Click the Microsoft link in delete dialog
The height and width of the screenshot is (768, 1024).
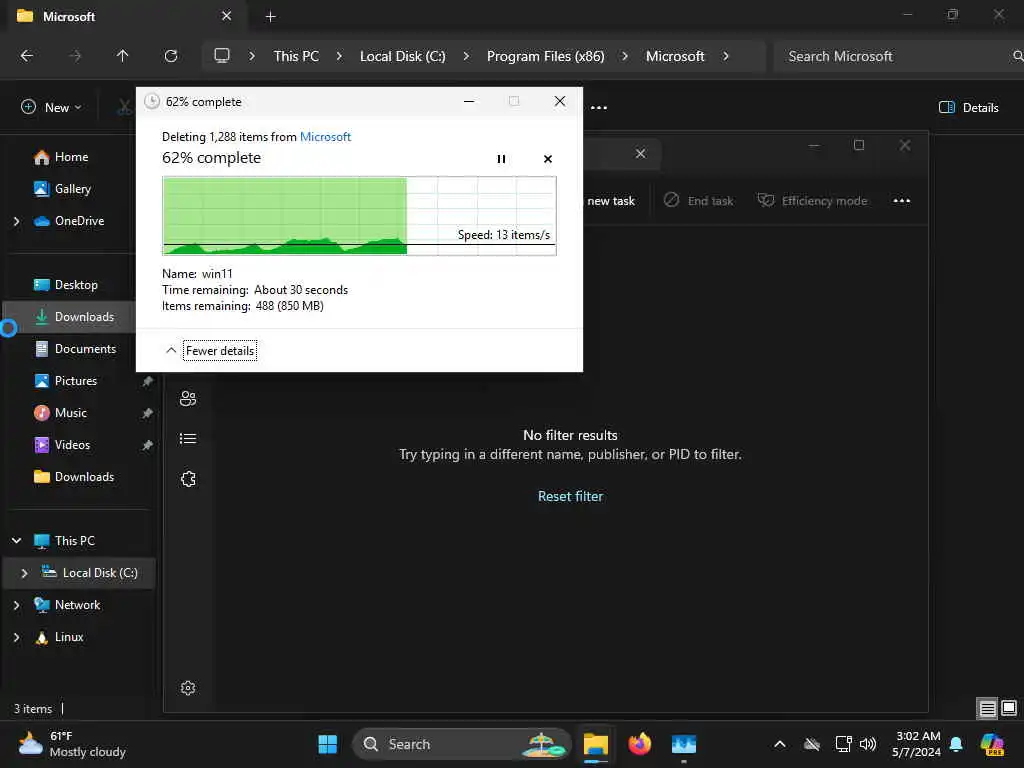[x=325, y=136]
